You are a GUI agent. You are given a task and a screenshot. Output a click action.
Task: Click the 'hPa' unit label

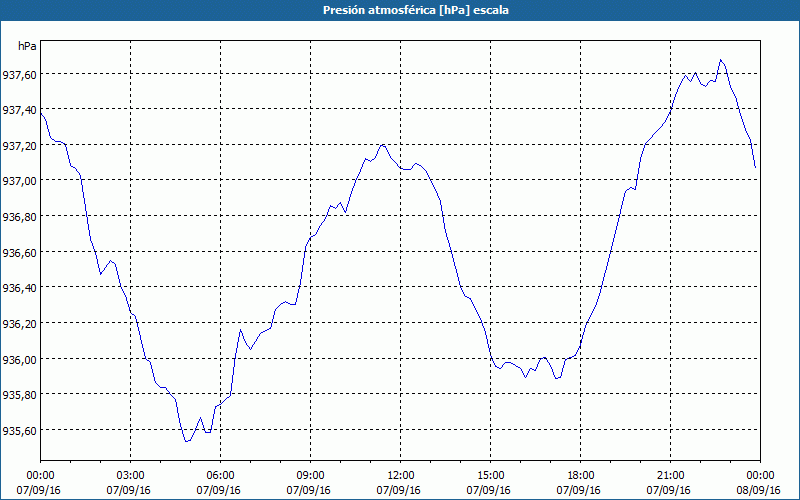[x=27, y=46]
